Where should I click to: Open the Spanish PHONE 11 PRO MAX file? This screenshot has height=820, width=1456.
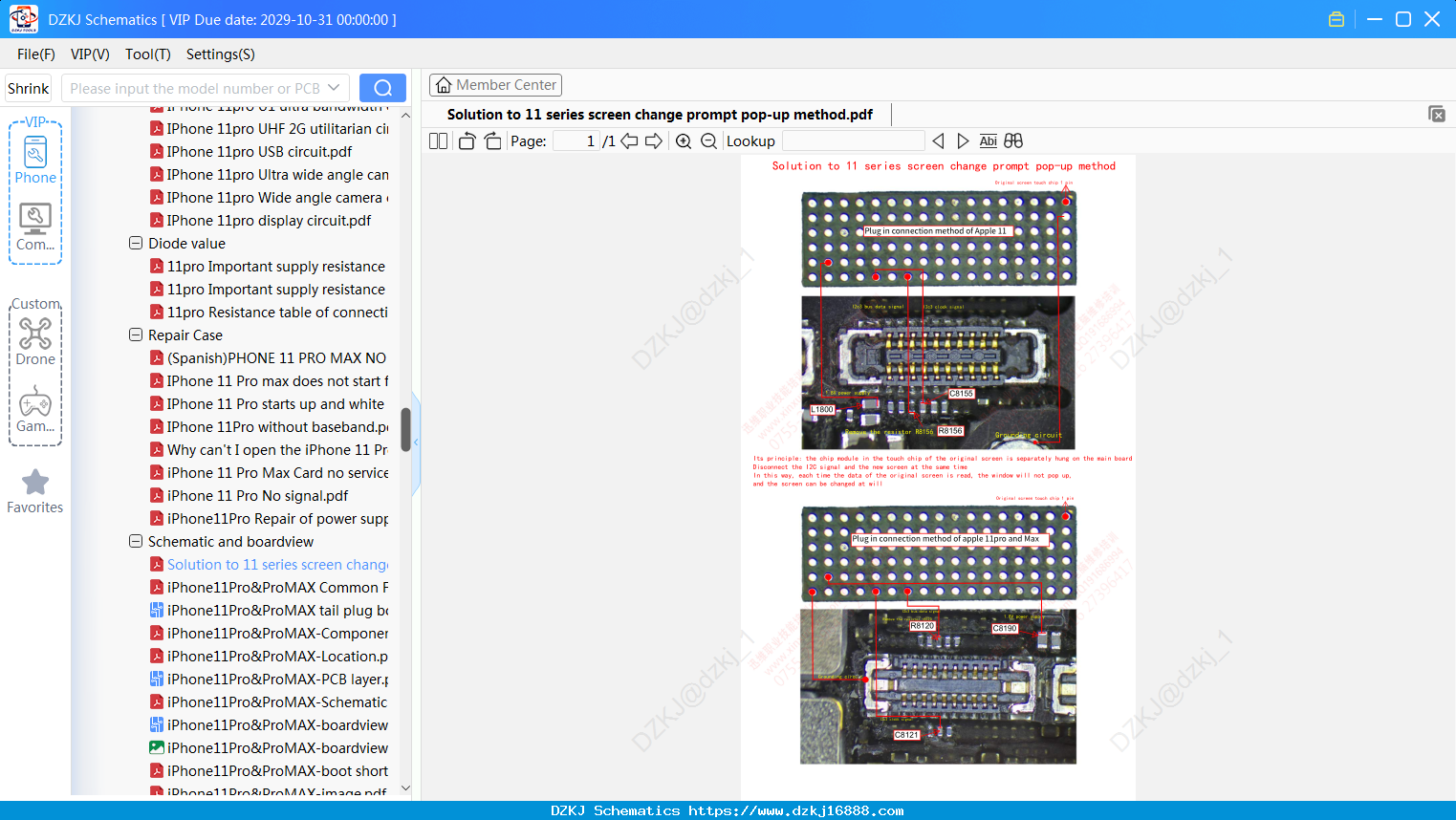[276, 357]
